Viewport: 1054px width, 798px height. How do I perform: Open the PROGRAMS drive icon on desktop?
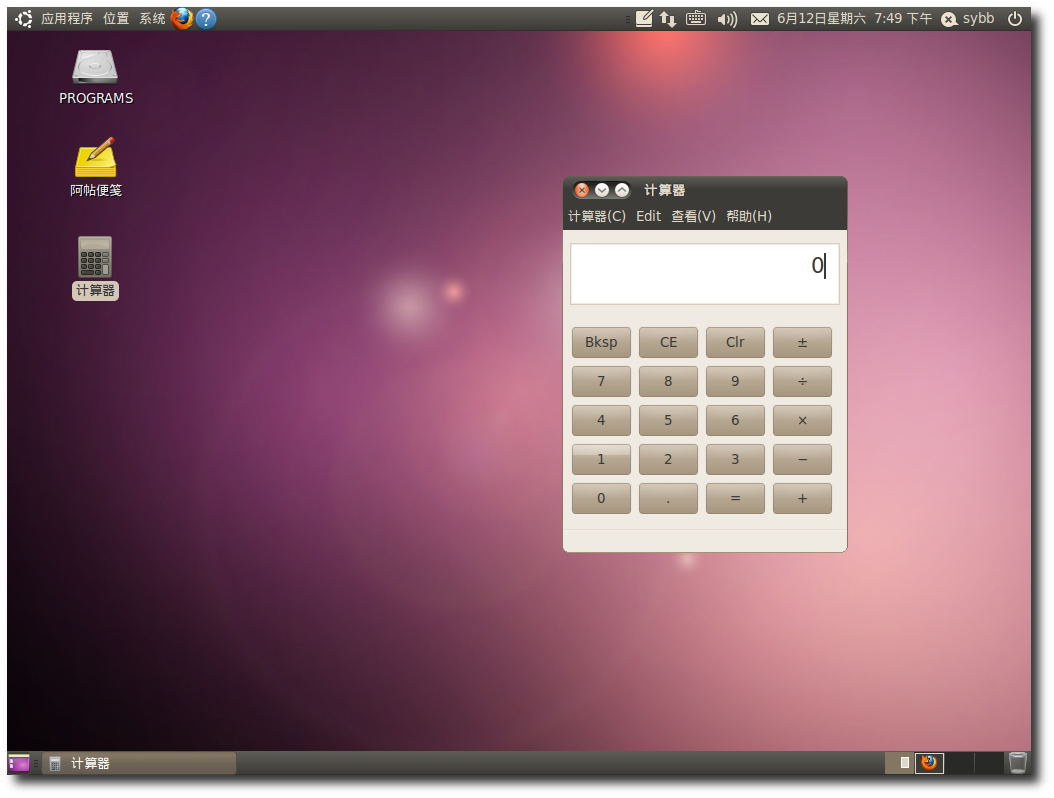95,77
